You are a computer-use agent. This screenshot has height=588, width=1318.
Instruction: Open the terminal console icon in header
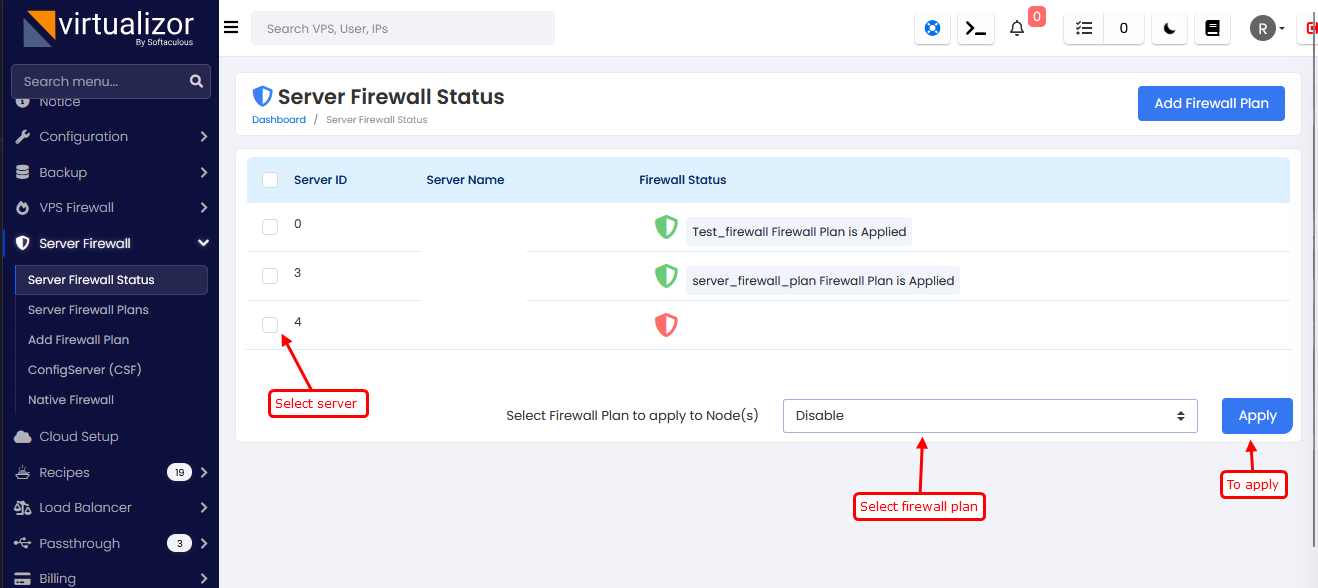[x=975, y=29]
